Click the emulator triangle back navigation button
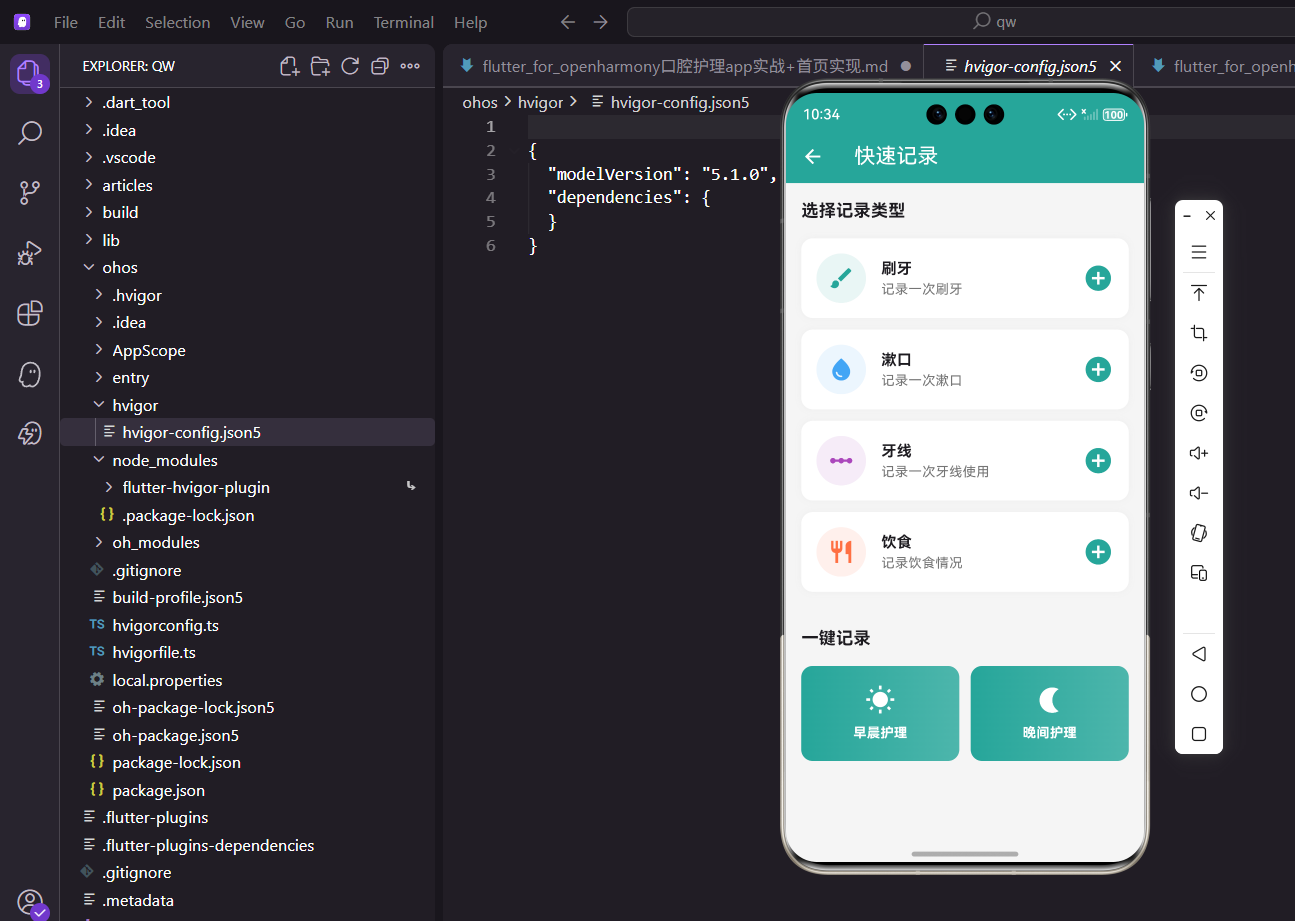Image resolution: width=1295 pixels, height=921 pixels. pyautogui.click(x=1199, y=654)
